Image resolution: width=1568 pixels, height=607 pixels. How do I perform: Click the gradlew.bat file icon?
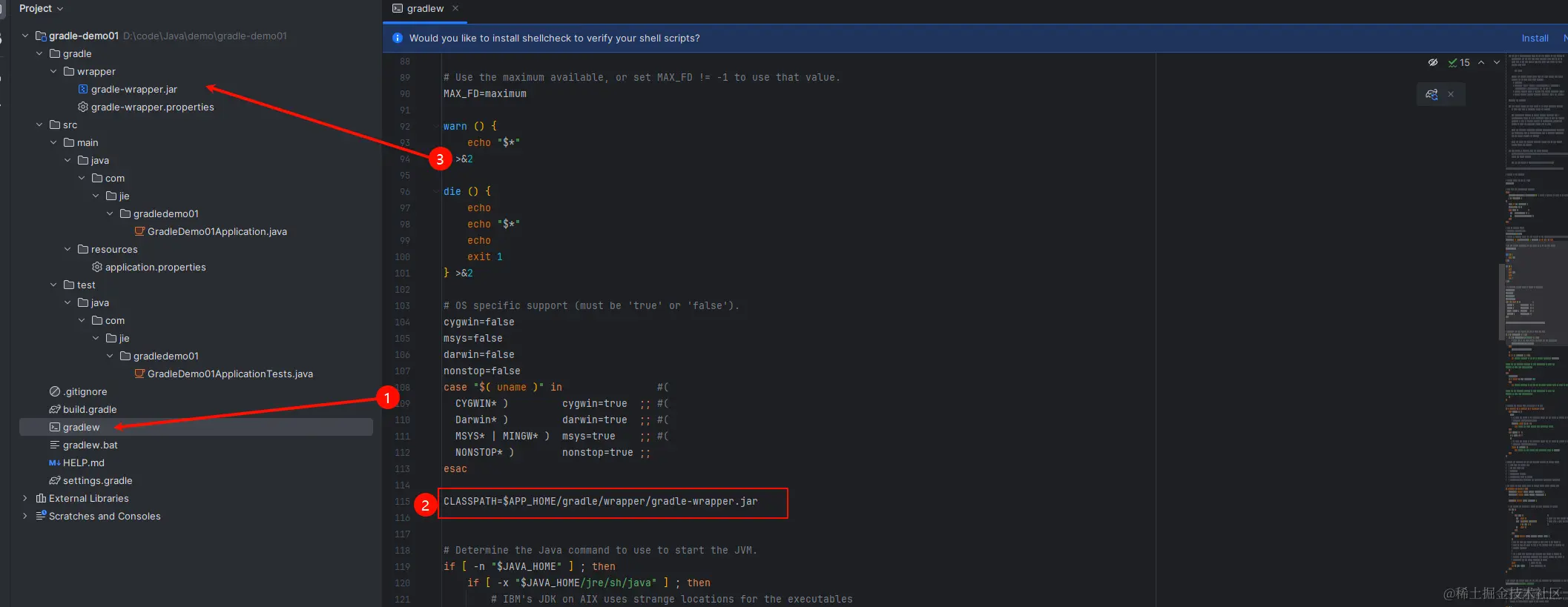tap(55, 445)
